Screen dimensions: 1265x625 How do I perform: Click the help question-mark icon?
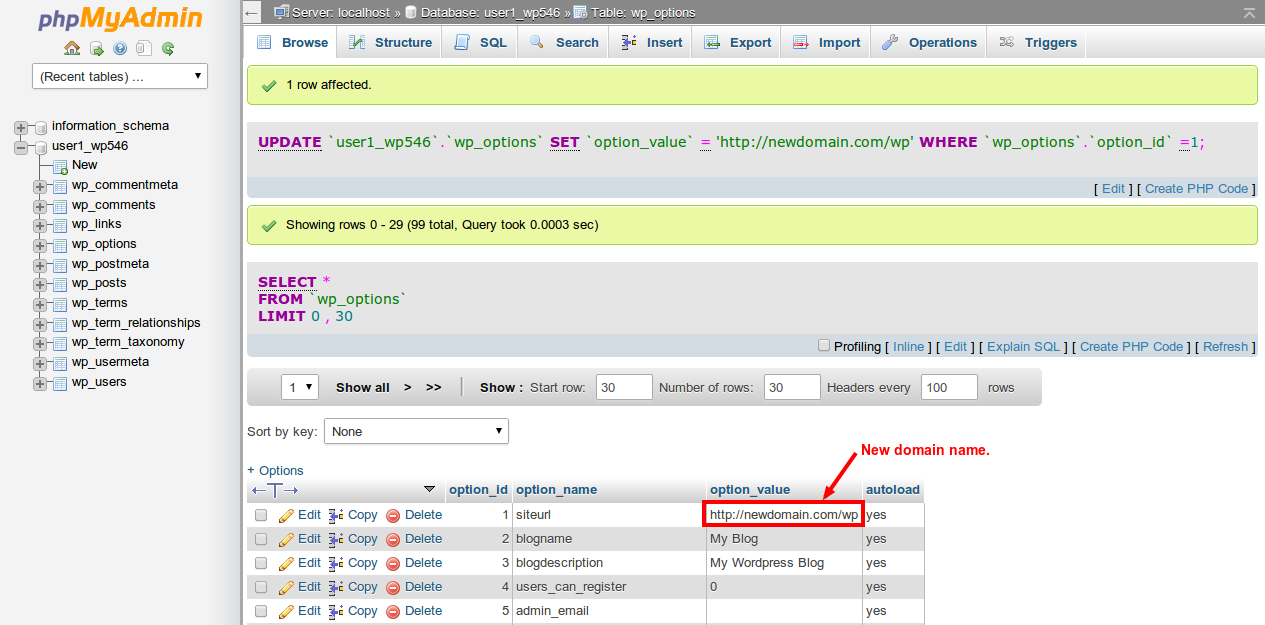119,48
